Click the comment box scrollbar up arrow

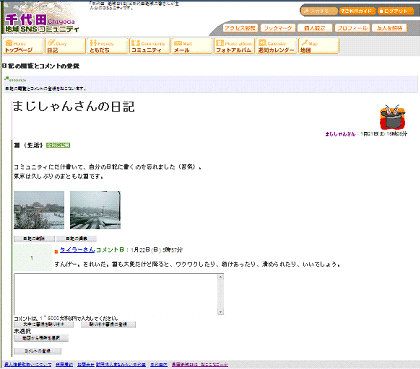(221, 277)
